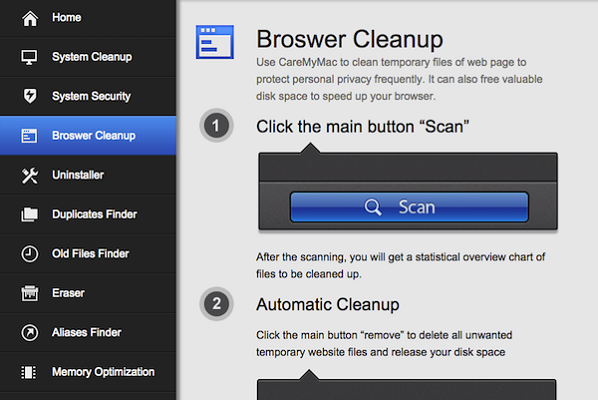Open the Duplicates Finder label

pos(95,214)
